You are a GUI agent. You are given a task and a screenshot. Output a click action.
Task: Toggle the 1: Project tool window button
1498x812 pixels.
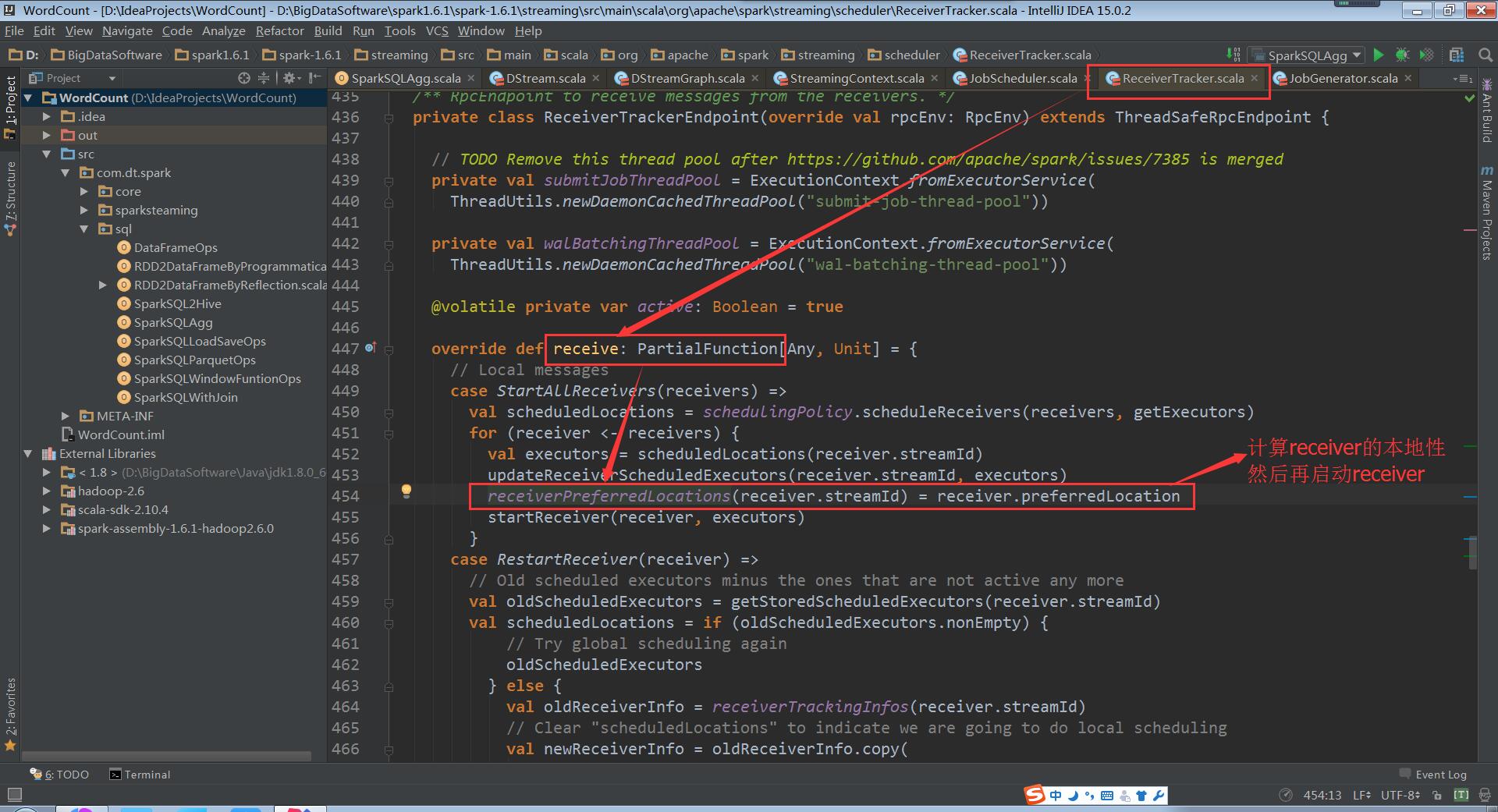pos(10,108)
